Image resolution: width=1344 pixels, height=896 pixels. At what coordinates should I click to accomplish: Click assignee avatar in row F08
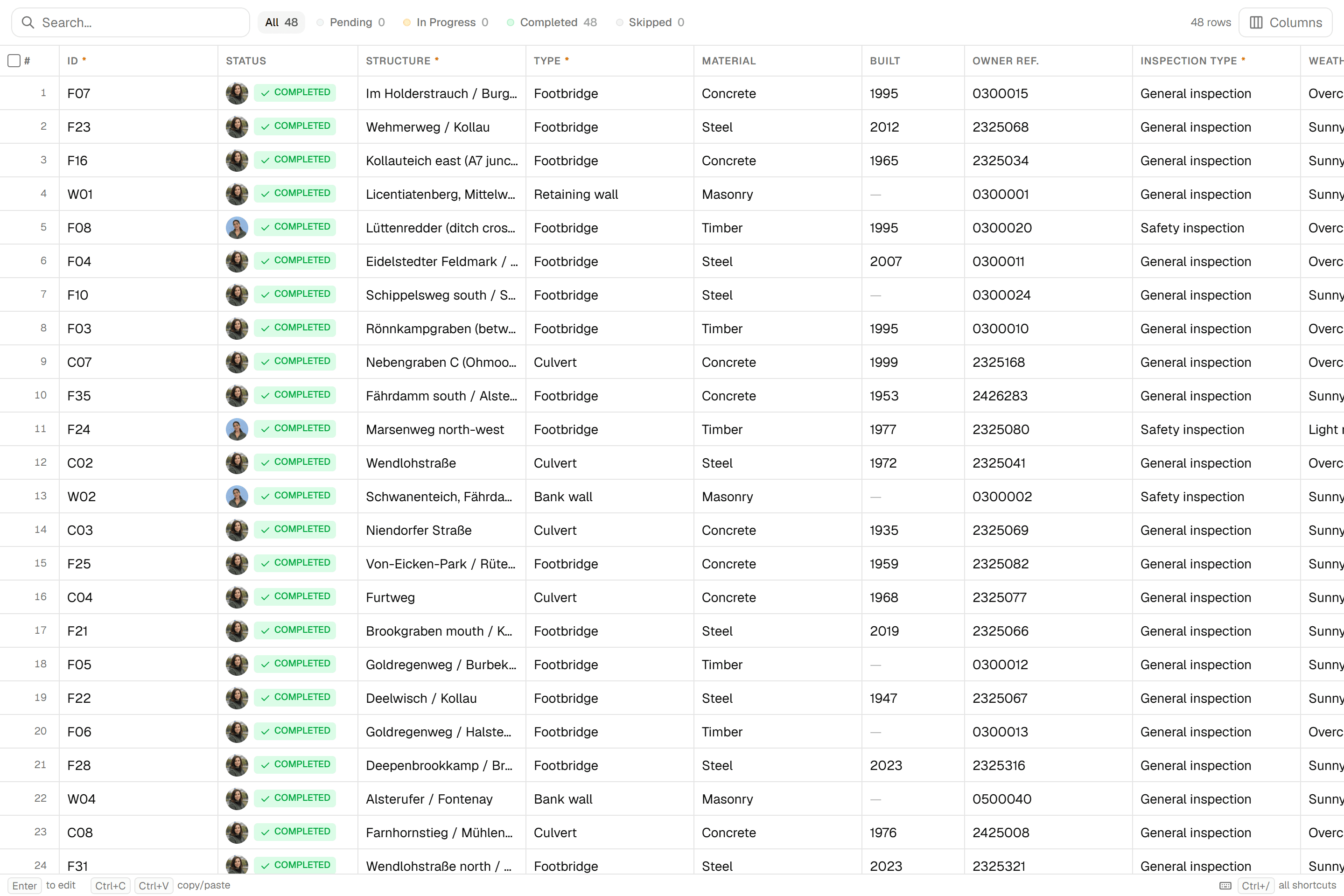point(237,227)
